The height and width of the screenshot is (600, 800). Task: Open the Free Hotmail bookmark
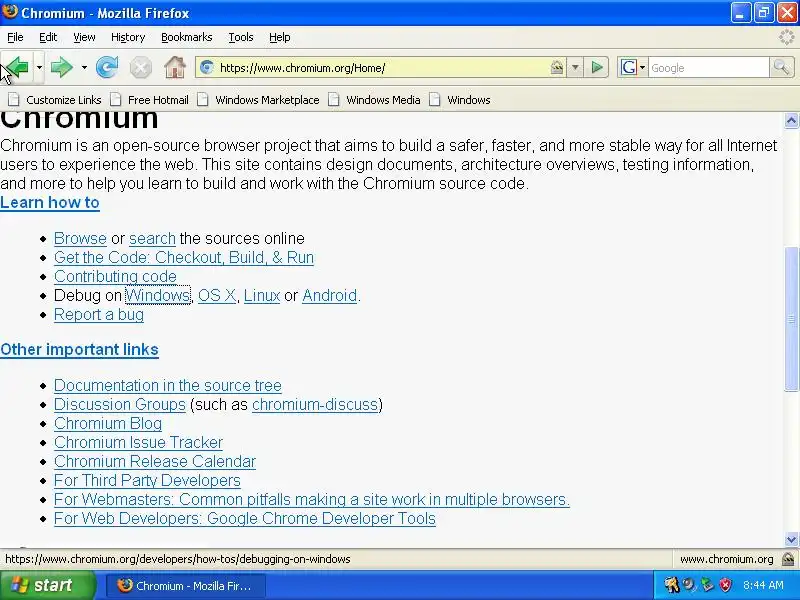[150, 100]
